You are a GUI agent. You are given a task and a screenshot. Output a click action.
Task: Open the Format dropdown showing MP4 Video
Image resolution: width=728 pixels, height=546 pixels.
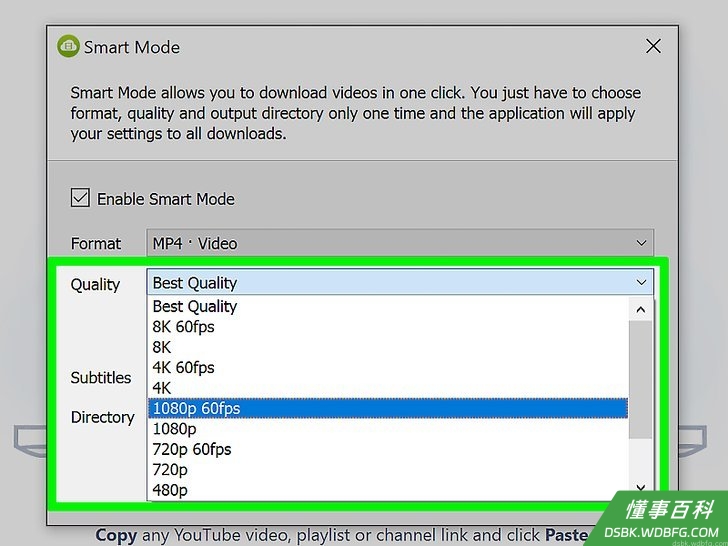click(x=400, y=242)
